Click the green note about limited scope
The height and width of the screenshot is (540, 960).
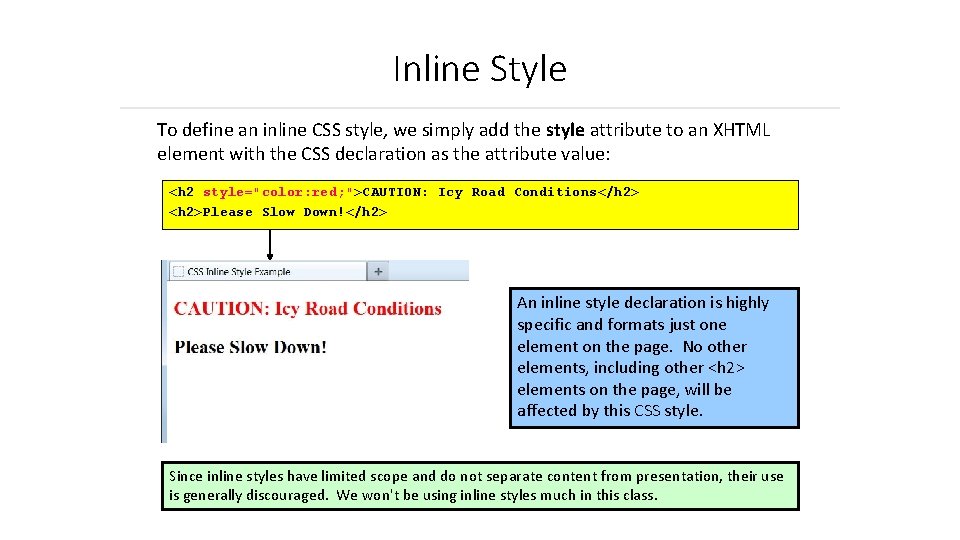point(480,486)
